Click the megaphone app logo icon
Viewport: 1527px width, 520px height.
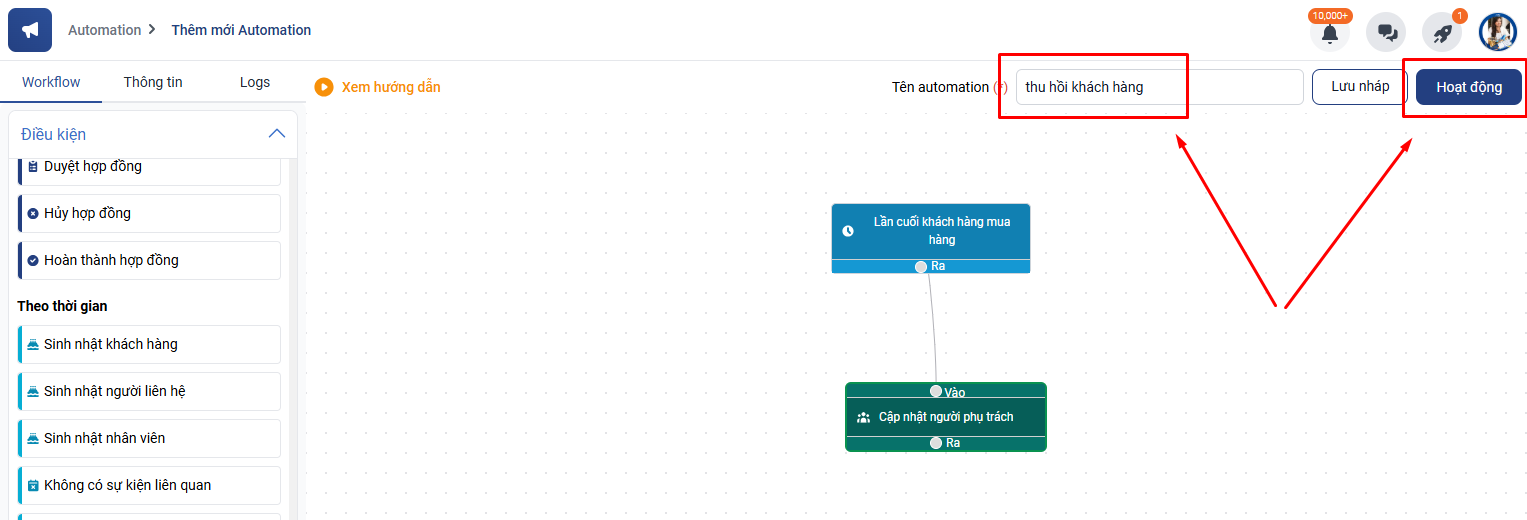click(x=30, y=30)
